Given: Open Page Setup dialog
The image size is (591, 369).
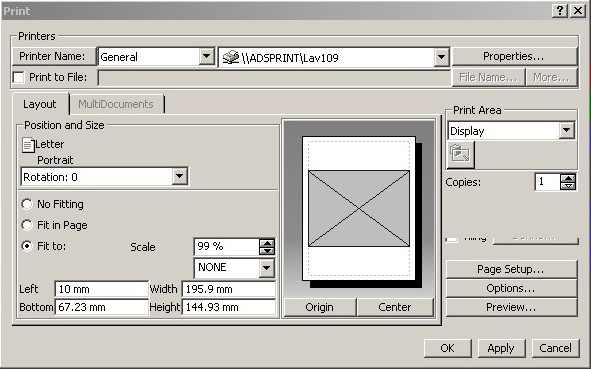Looking at the screenshot, I should (x=511, y=269).
